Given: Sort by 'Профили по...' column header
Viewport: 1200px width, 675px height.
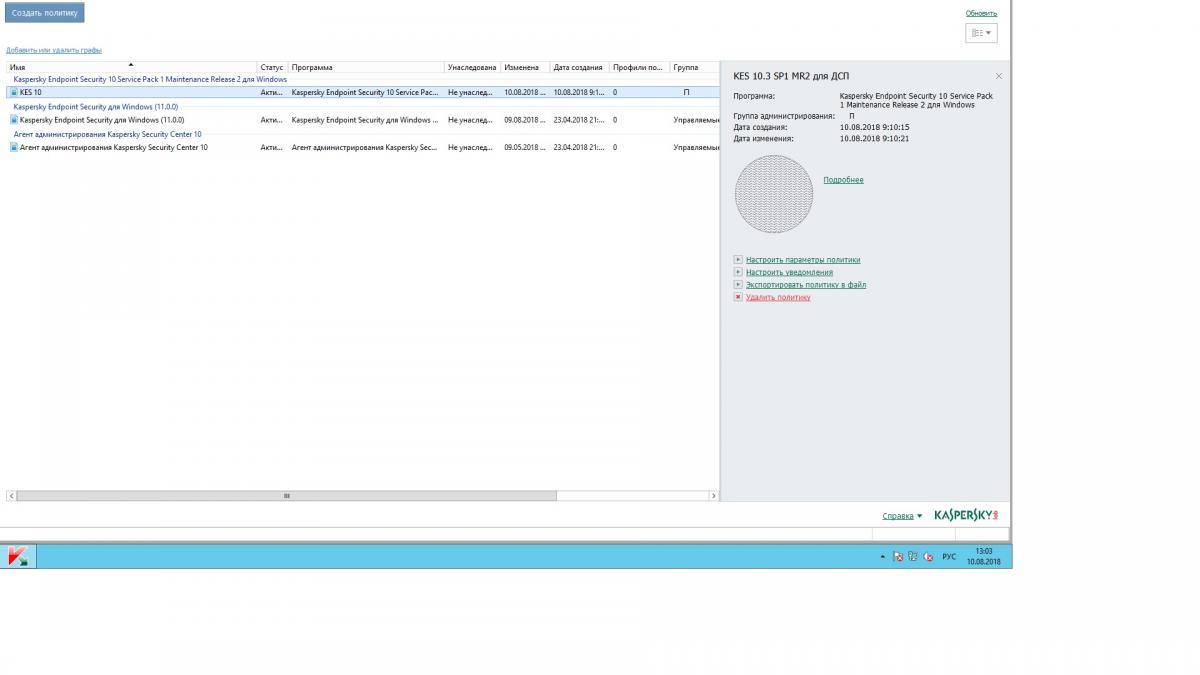Looking at the screenshot, I should [637, 67].
